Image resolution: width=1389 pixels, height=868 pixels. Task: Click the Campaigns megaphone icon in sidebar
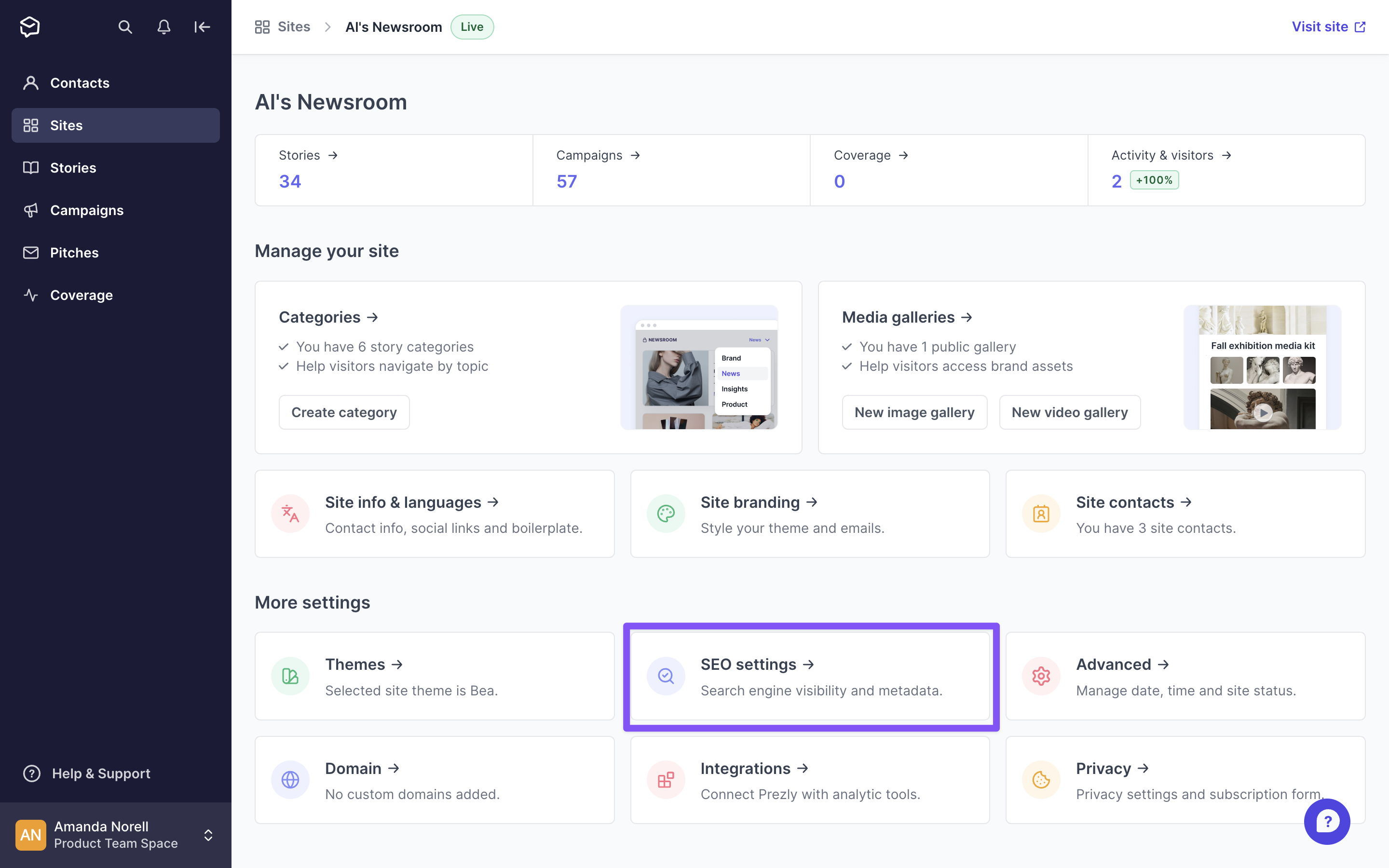pos(30,210)
